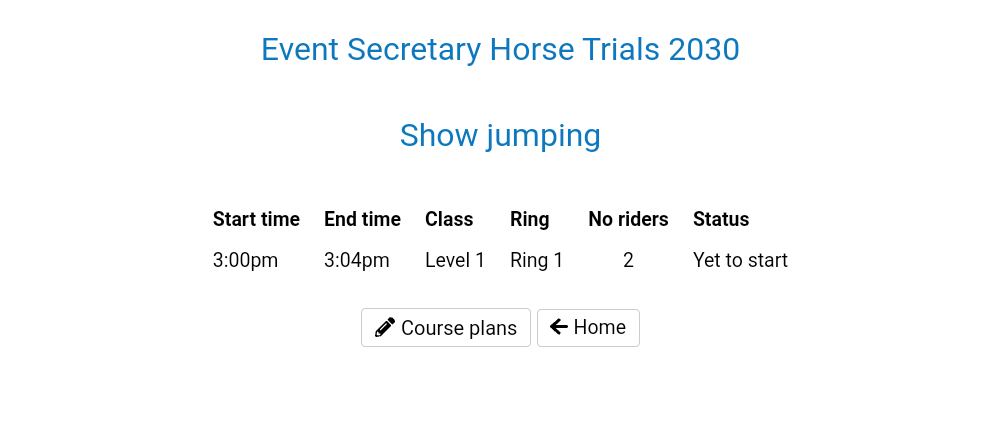The height and width of the screenshot is (428, 1000).
Task: Select the 3:00pm start time cell
Action: tap(246, 261)
